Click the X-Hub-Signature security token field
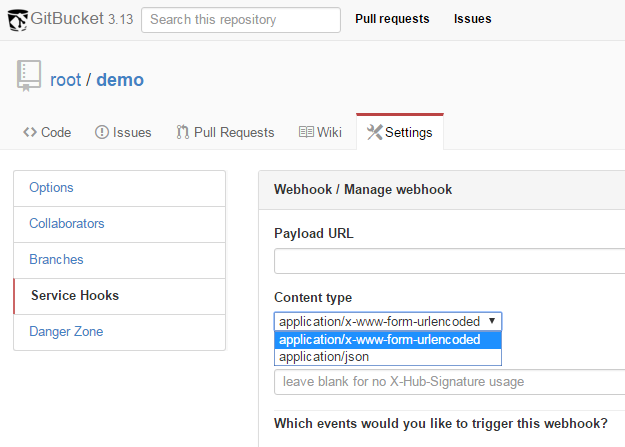The width and height of the screenshot is (625, 447). (450, 382)
